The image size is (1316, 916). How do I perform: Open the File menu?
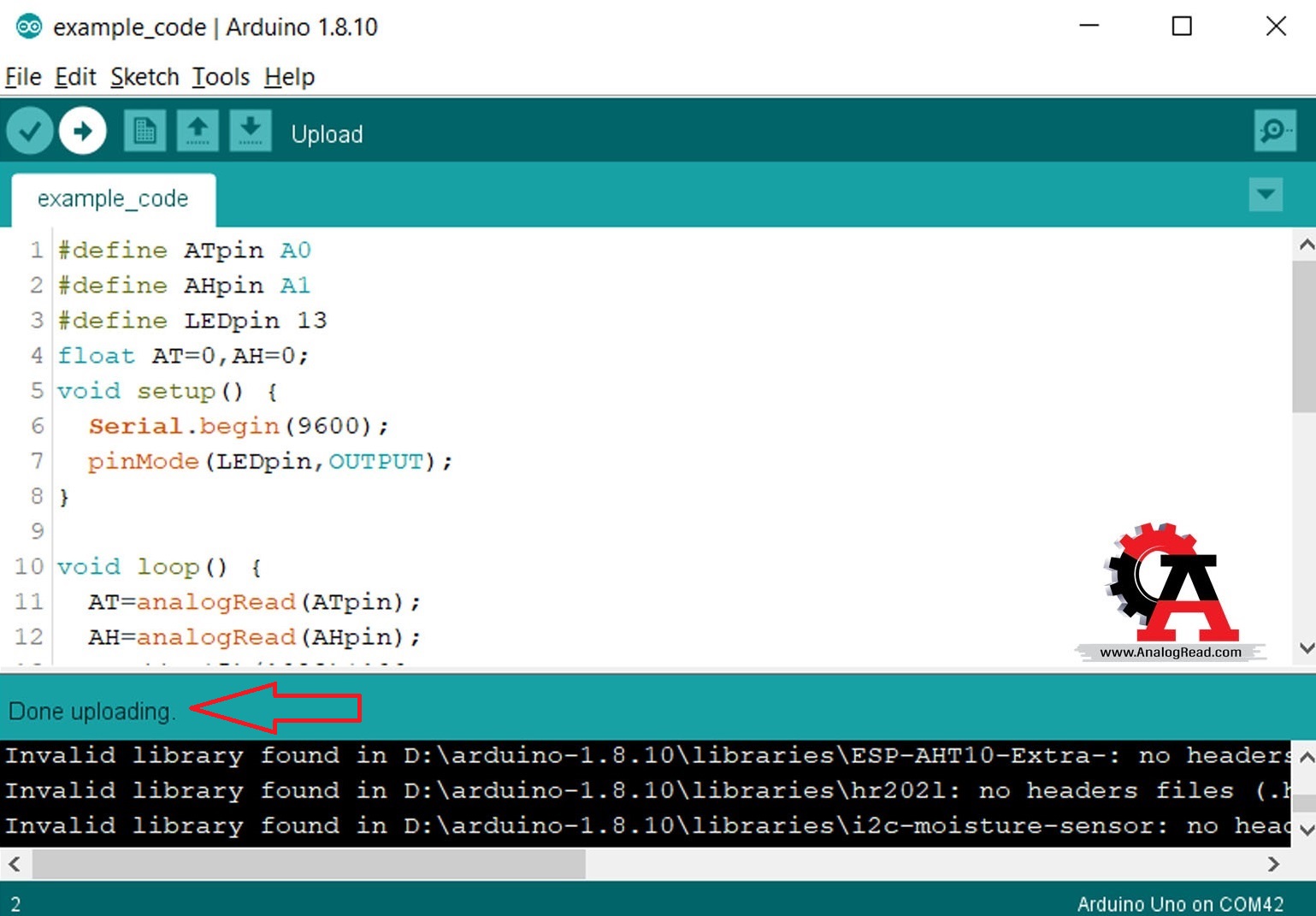23,77
